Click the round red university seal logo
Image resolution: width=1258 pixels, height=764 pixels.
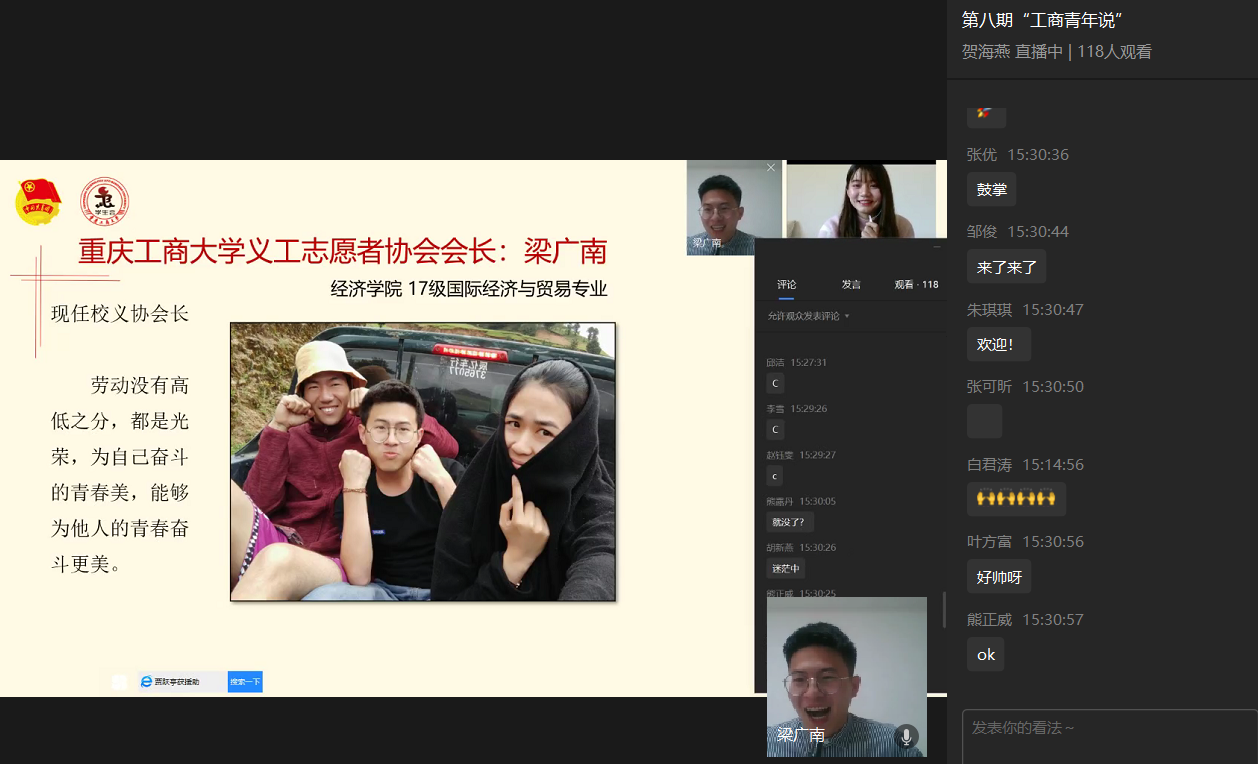click(104, 201)
